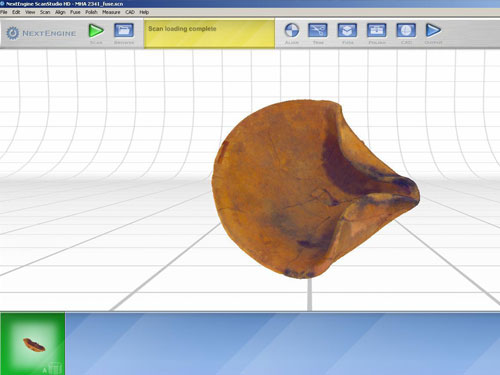500x375 pixels.
Task: Open the Scan menu
Action: click(x=45, y=12)
